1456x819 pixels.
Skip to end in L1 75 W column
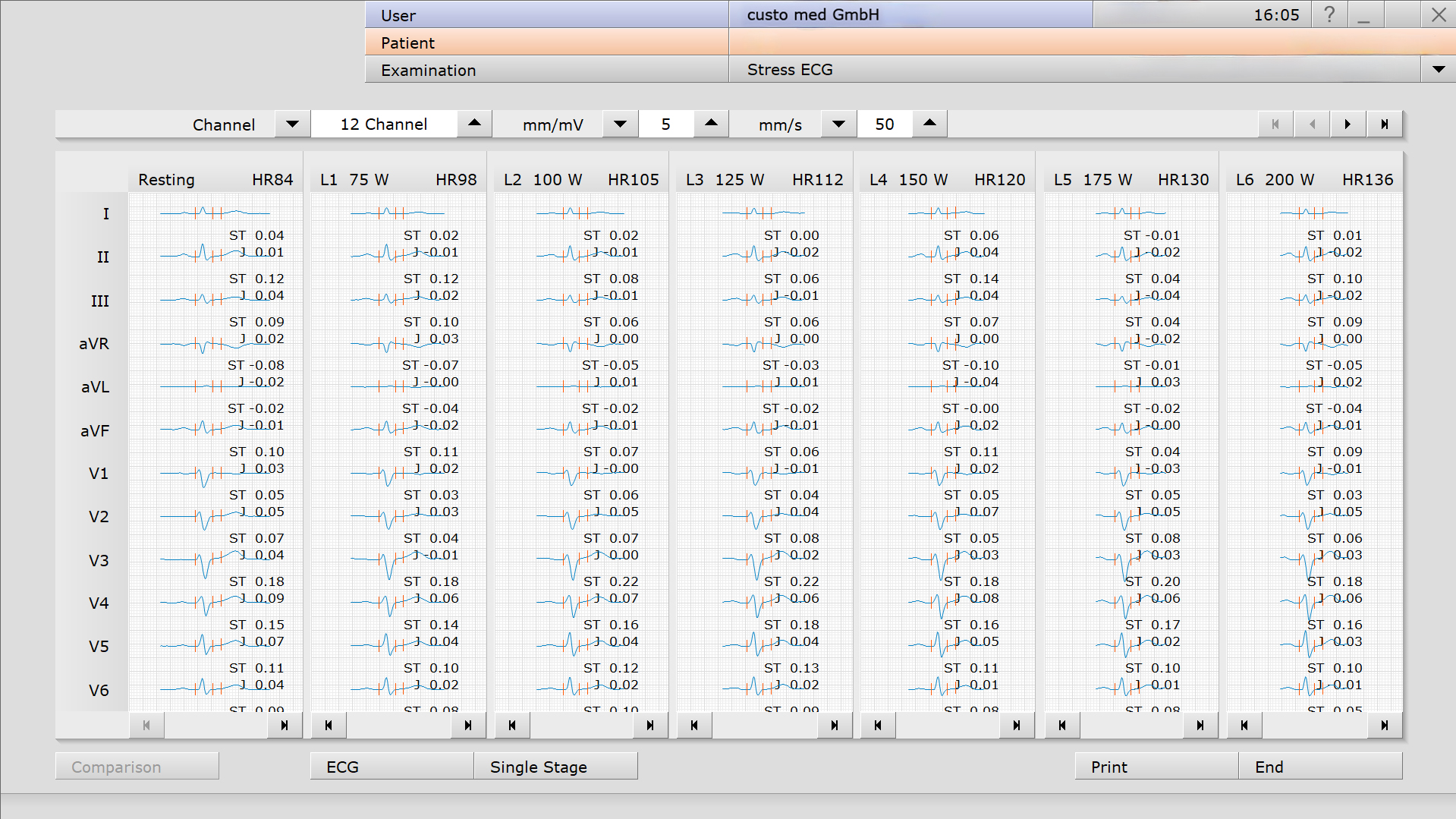click(468, 725)
